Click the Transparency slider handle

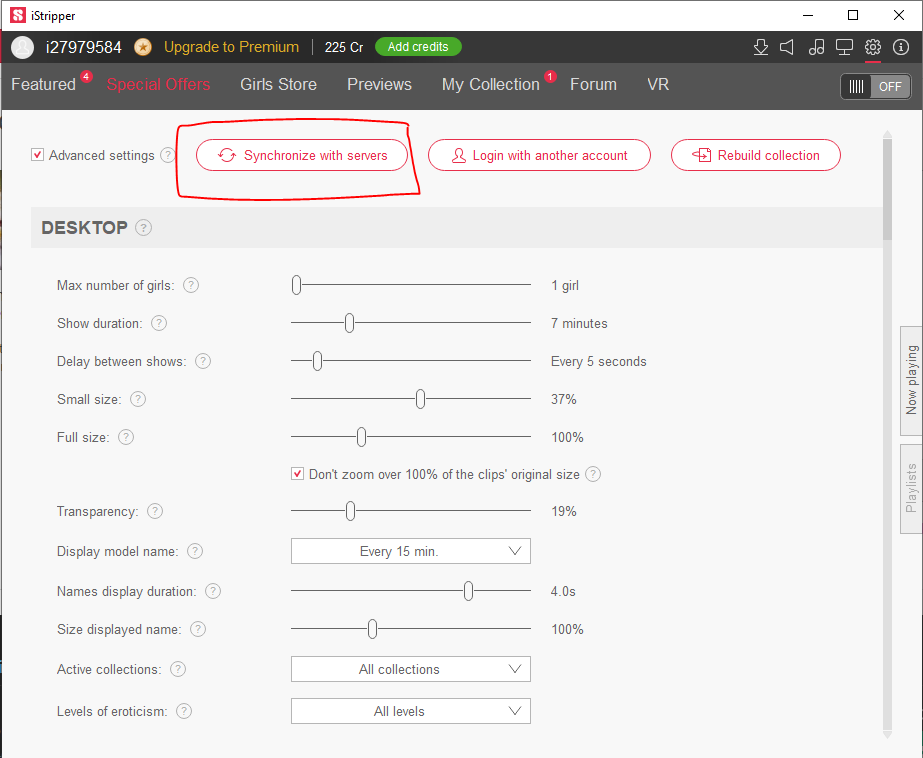click(350, 511)
